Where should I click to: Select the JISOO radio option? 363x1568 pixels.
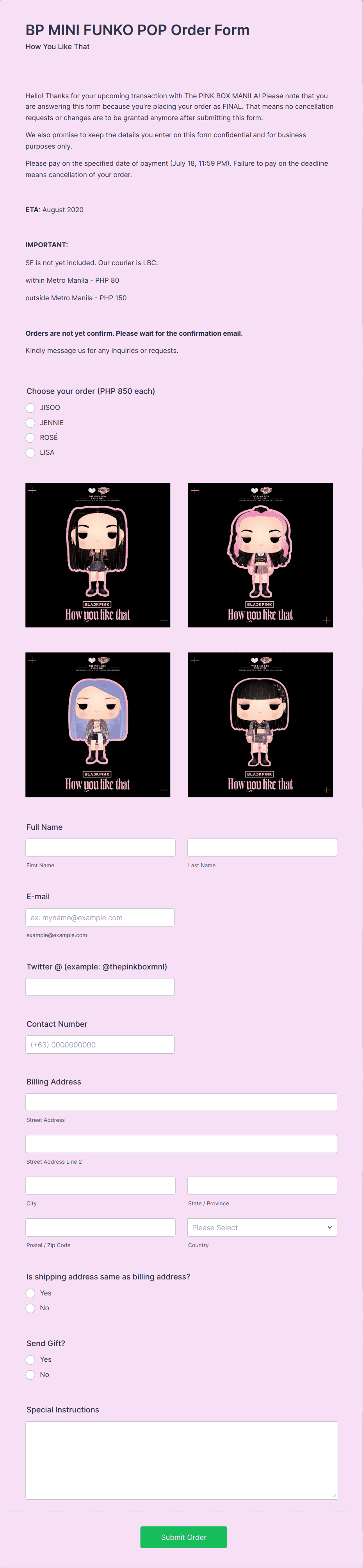coord(30,408)
